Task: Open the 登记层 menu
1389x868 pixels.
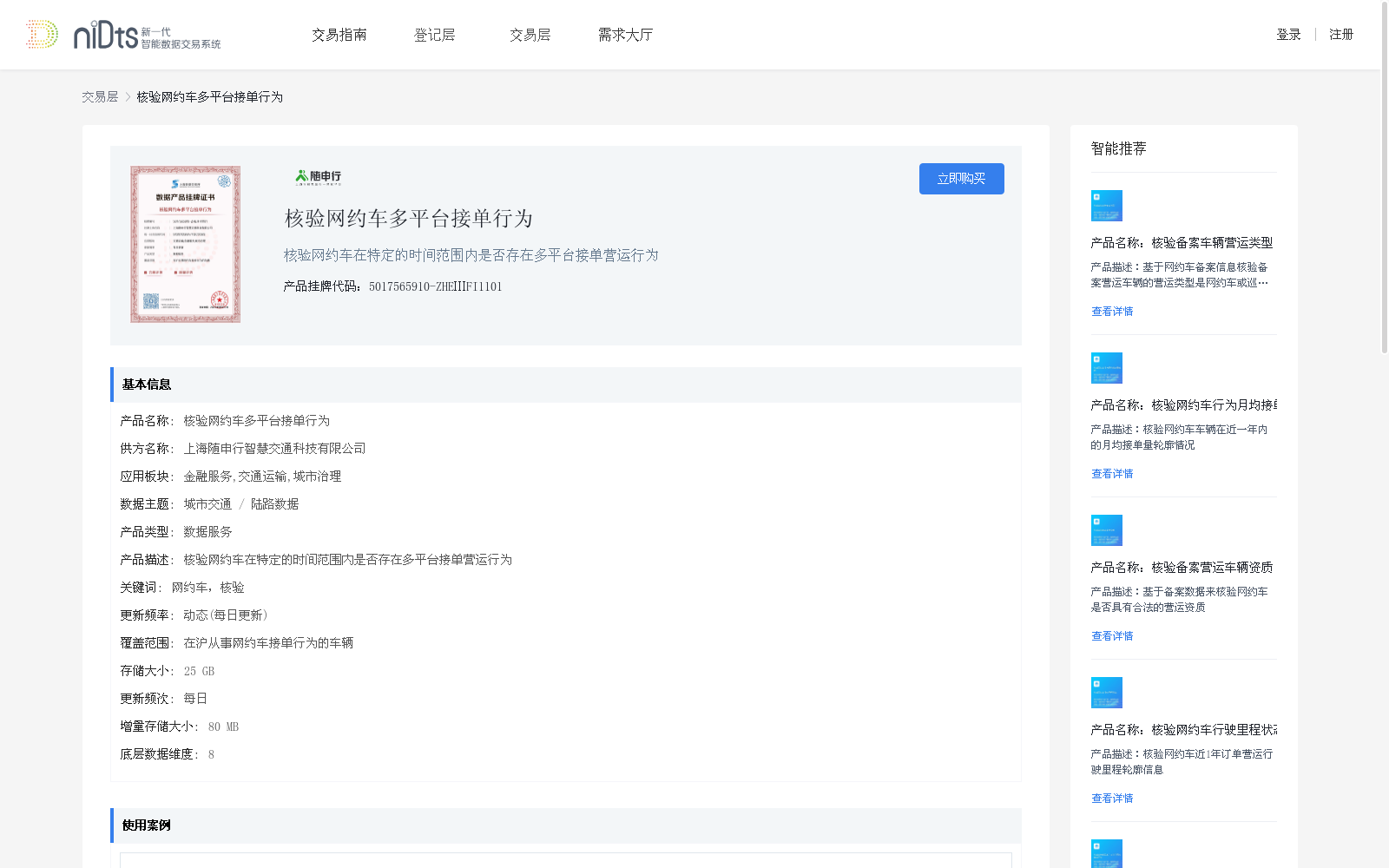Action: [x=435, y=35]
